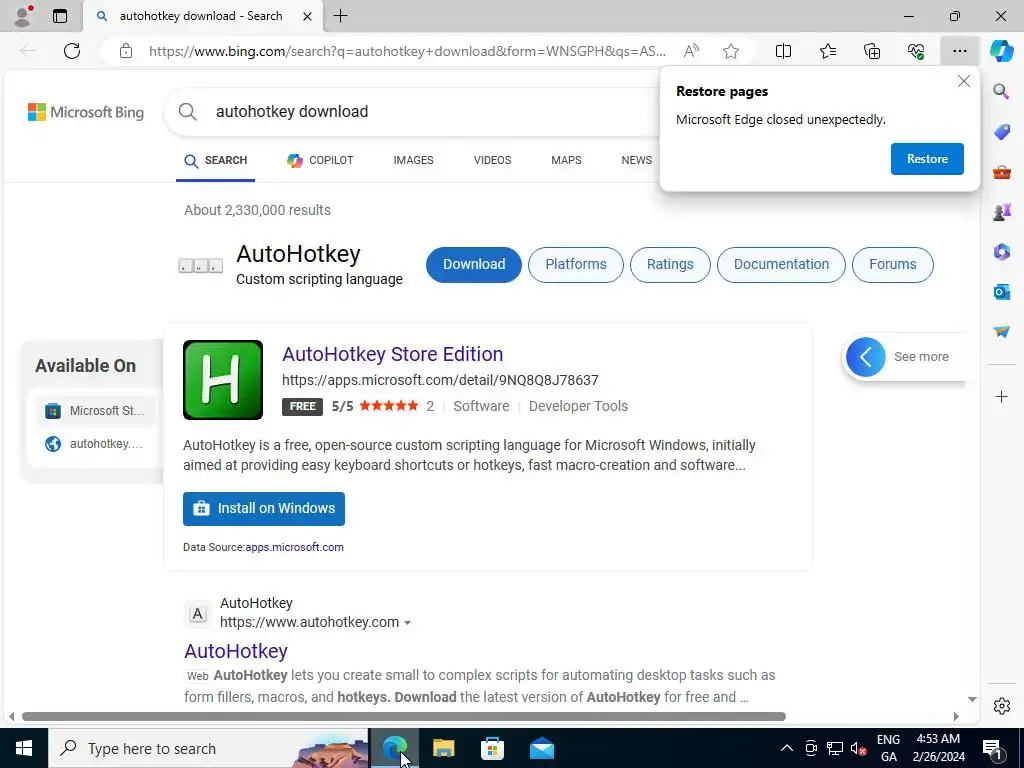Open Windows Start menu
Image resolution: width=1024 pixels, height=768 pixels.
(x=24, y=748)
